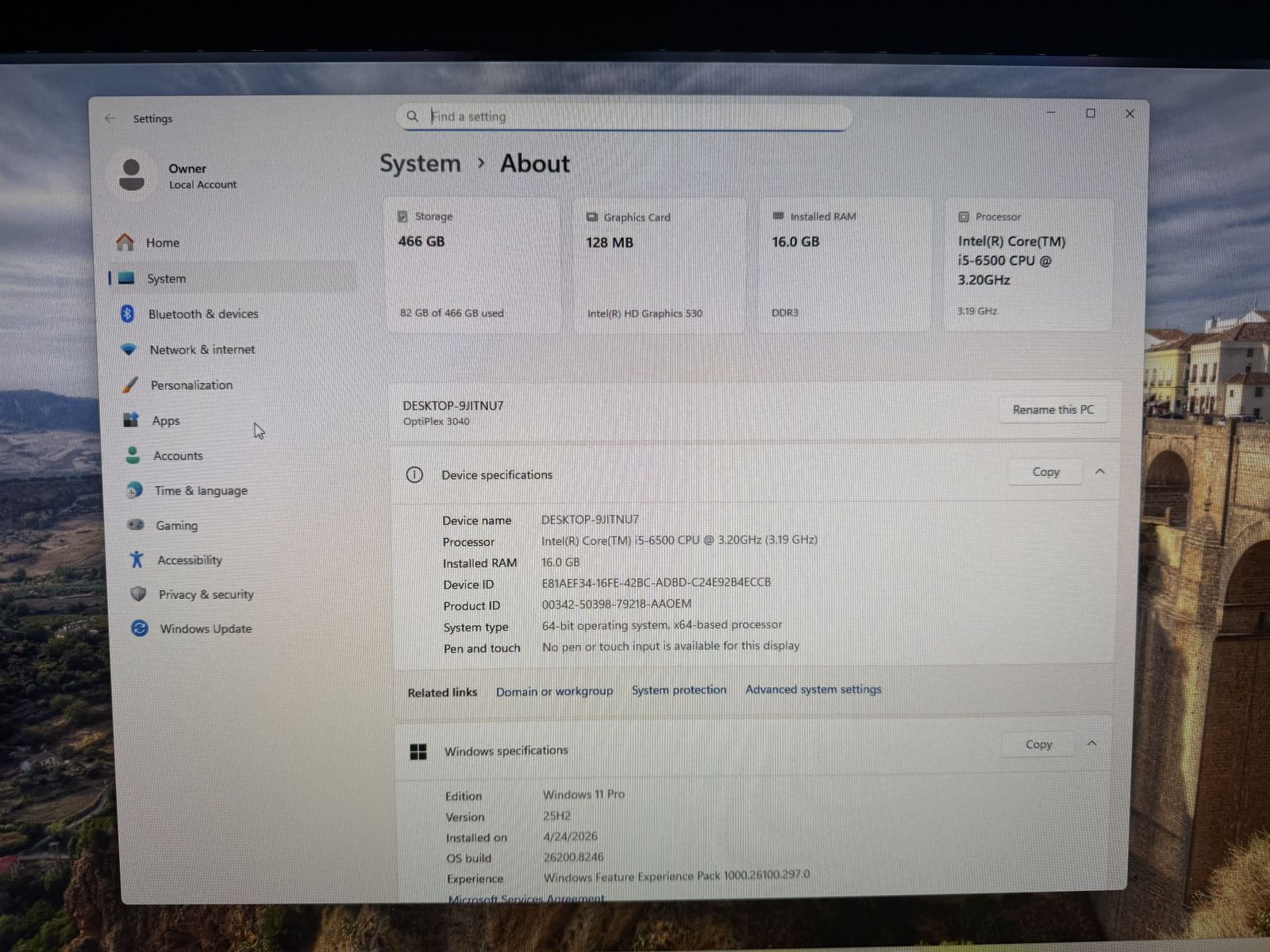Click the Windows Update icon
Viewport: 1270px width, 952px height.
(140, 628)
